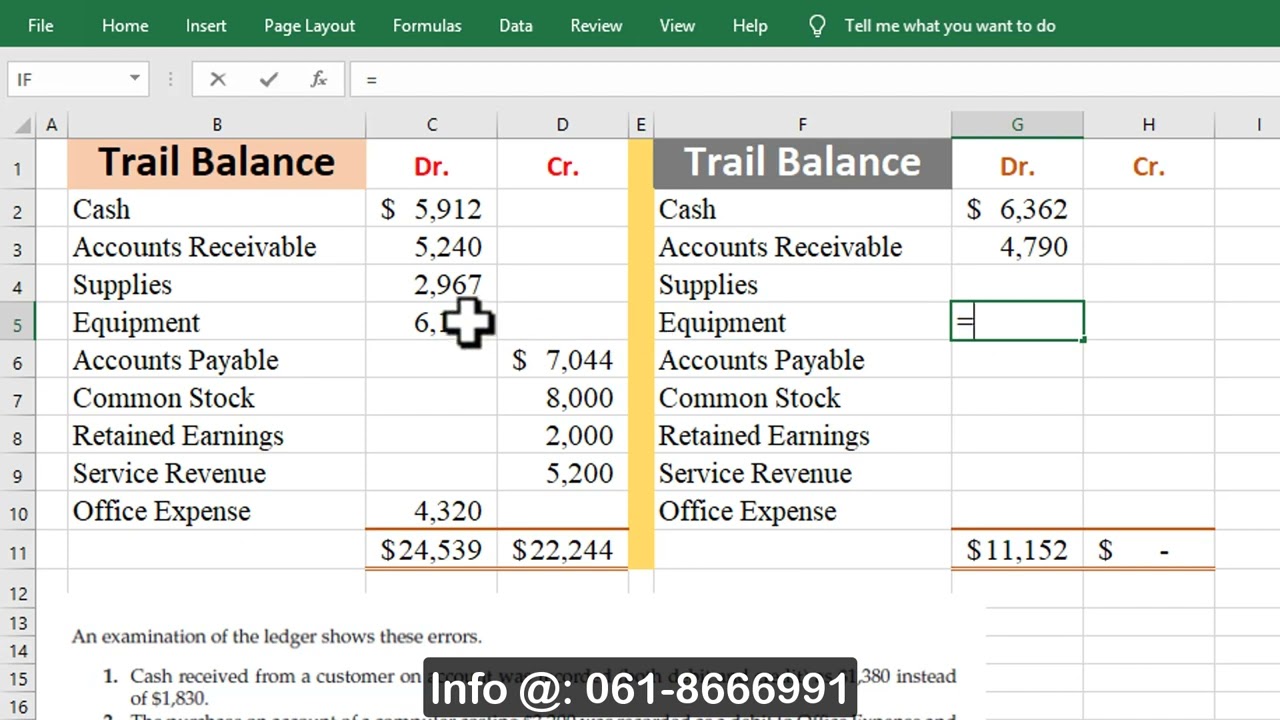Click 'Equipment' label in column B
The height and width of the screenshot is (720, 1280).
click(x=136, y=324)
